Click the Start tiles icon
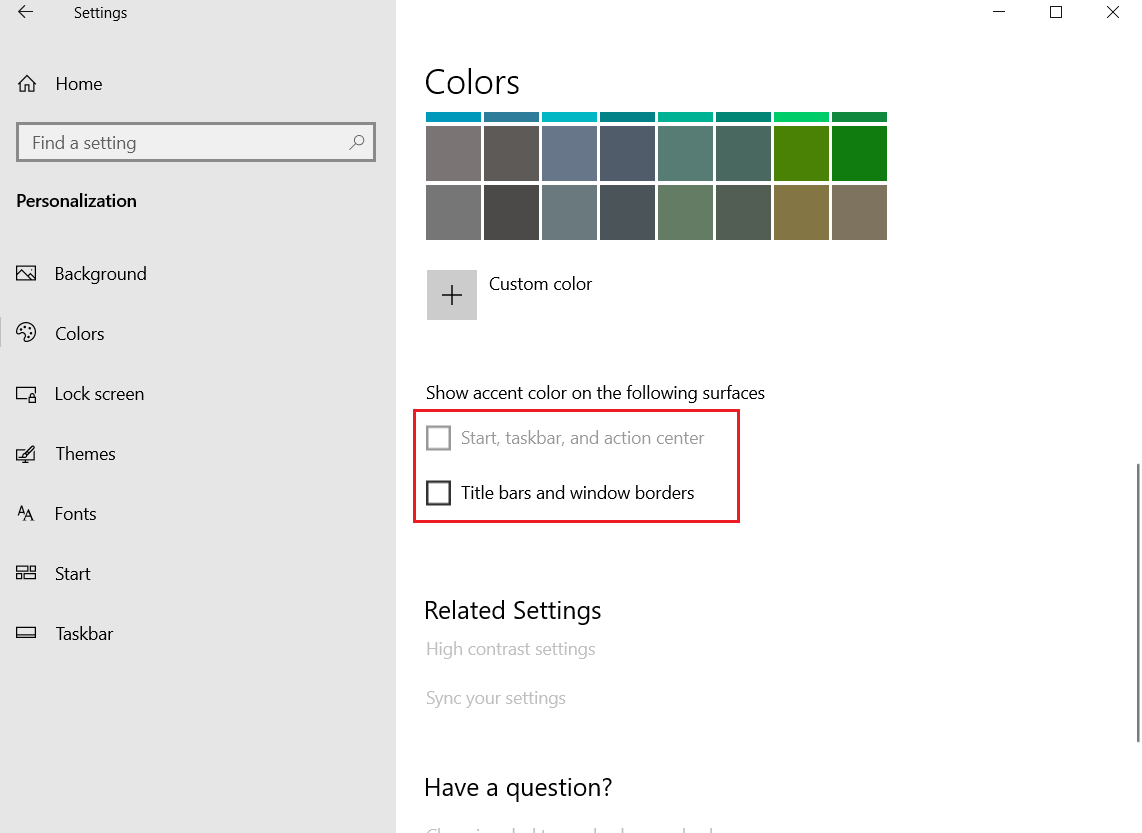 (26, 573)
